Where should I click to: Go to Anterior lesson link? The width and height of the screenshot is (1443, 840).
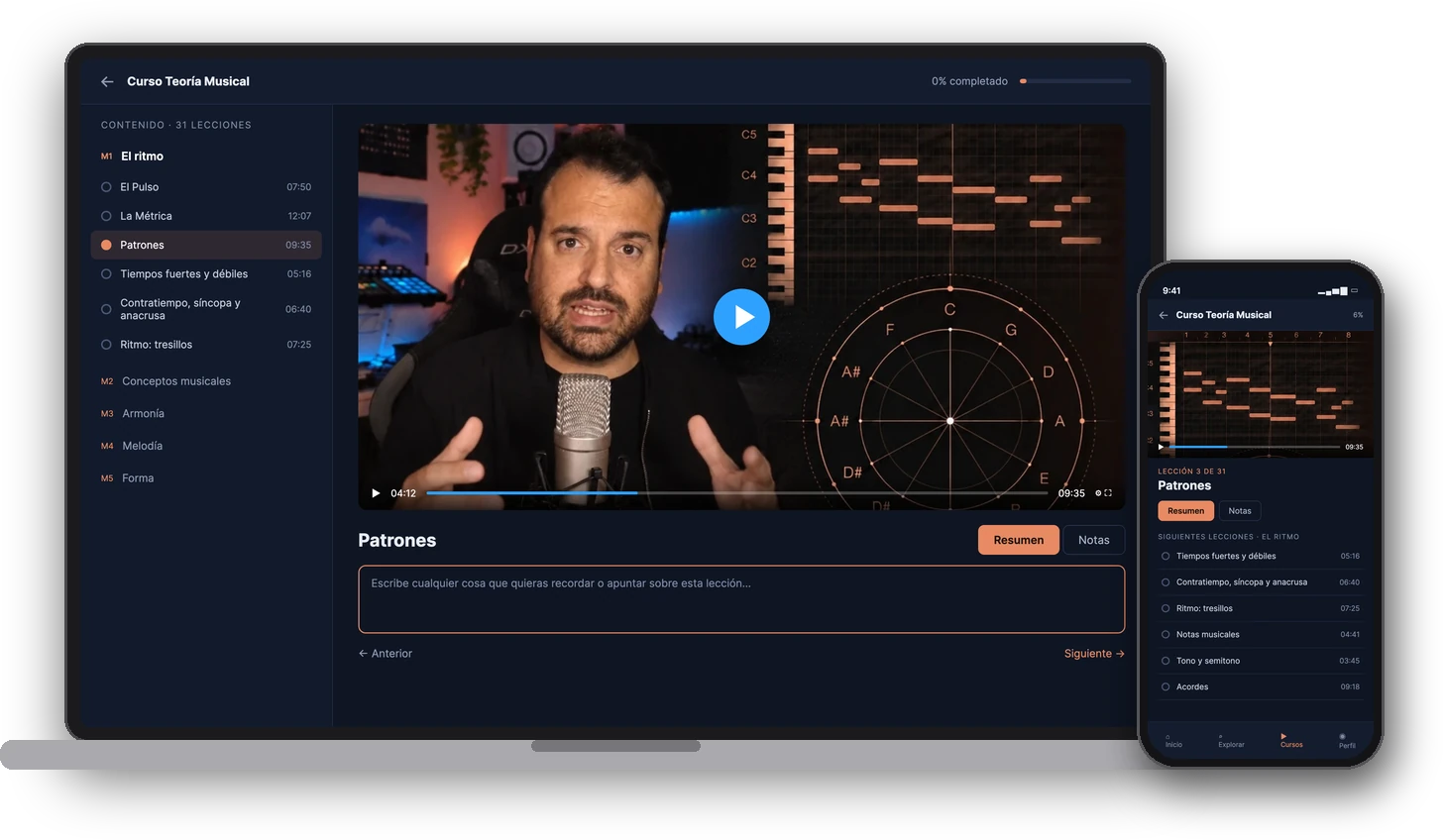coord(386,654)
